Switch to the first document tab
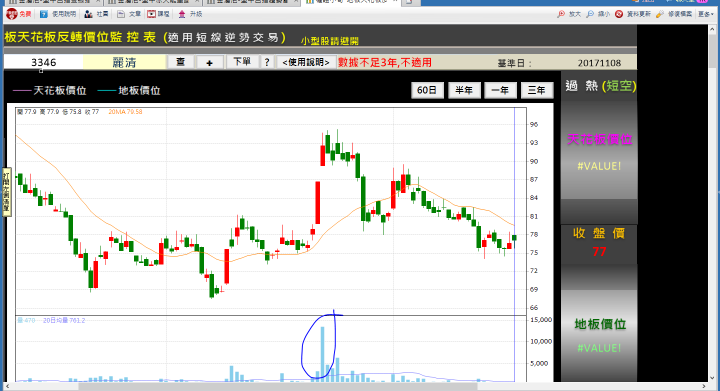720x391 pixels. 53,2
